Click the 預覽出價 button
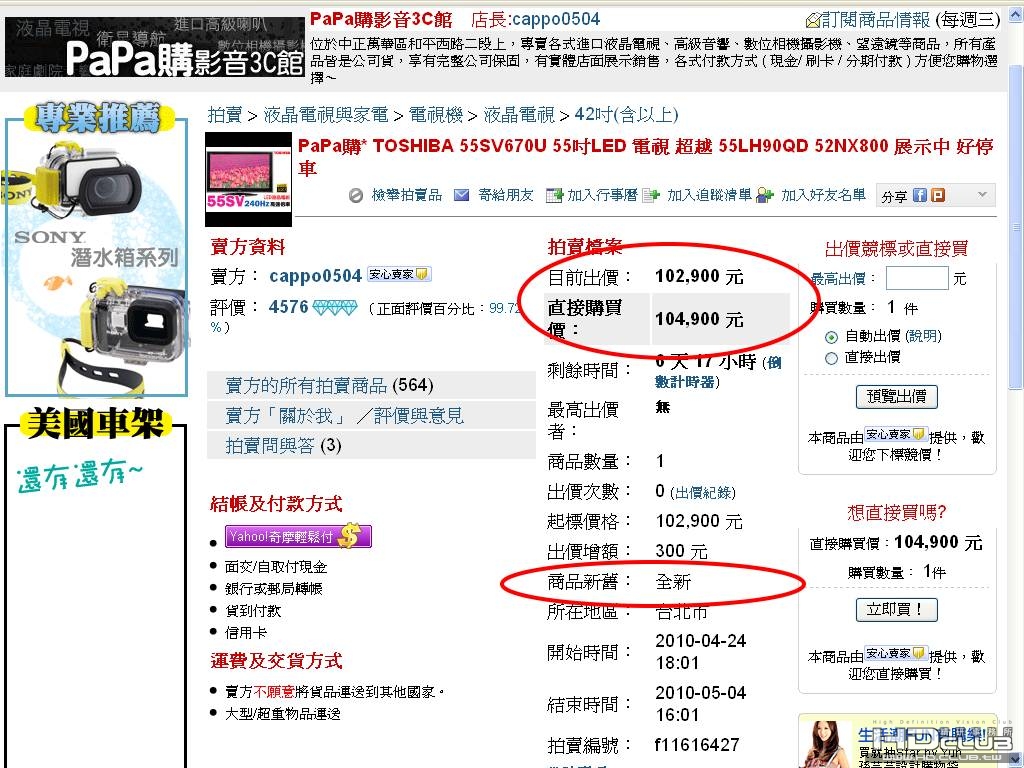 (x=896, y=396)
